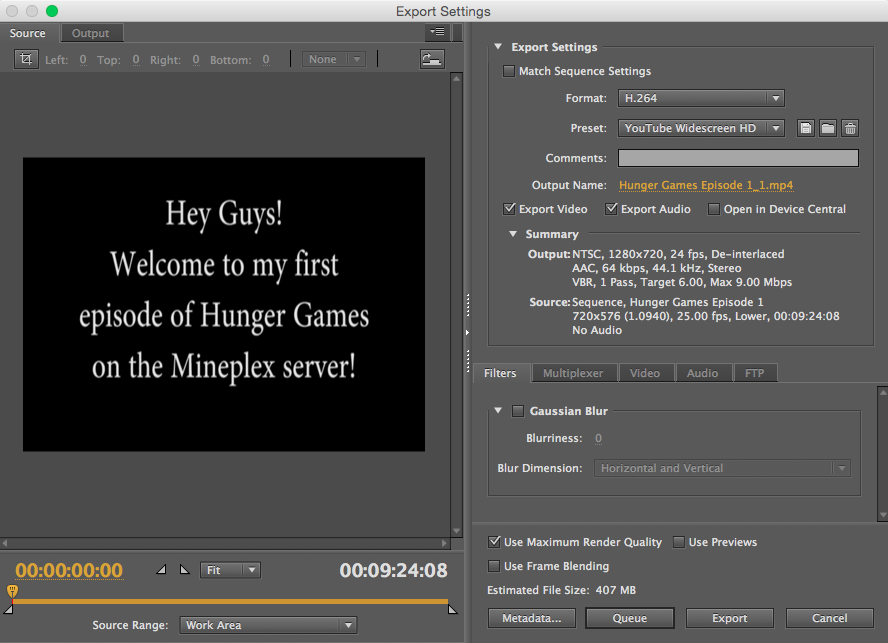Image resolution: width=888 pixels, height=643 pixels.
Task: Click the timeline Out point triangle handle
Action: (x=452, y=609)
